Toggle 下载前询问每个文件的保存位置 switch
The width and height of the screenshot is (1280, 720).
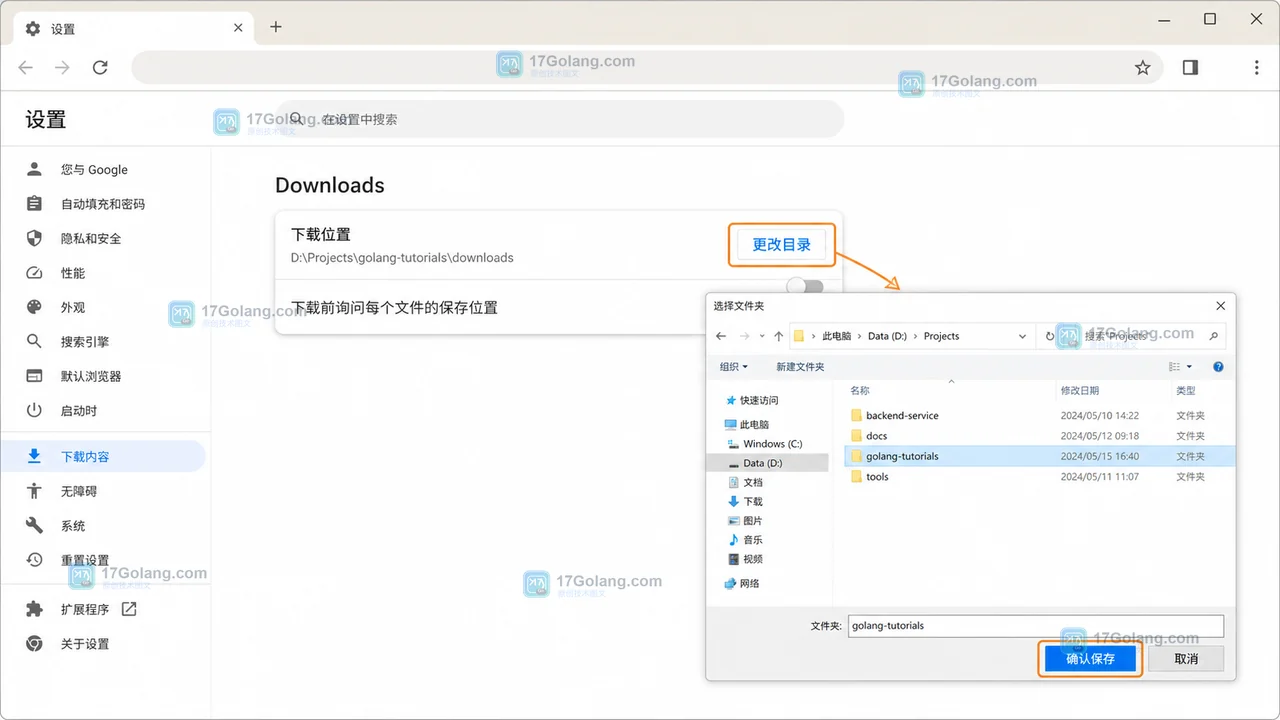[x=805, y=287]
